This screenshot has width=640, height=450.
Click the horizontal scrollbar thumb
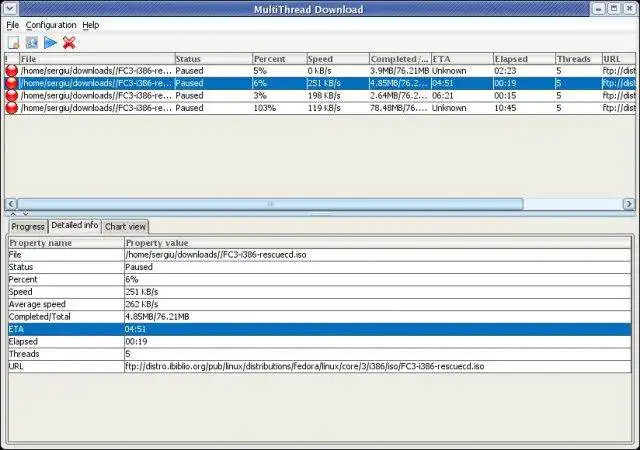click(270, 204)
